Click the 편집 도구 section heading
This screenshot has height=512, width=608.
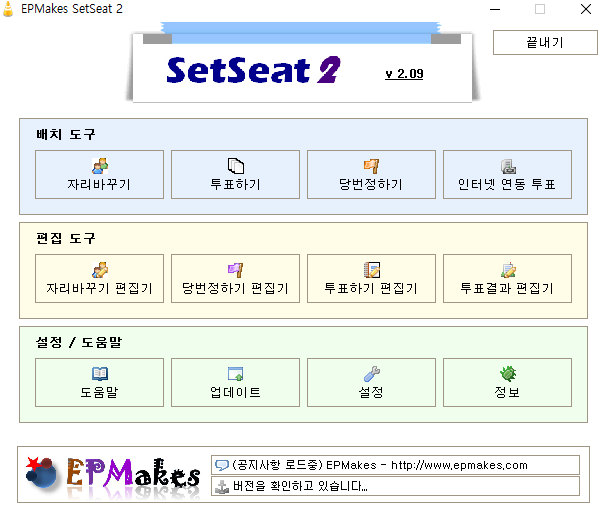coord(66,238)
